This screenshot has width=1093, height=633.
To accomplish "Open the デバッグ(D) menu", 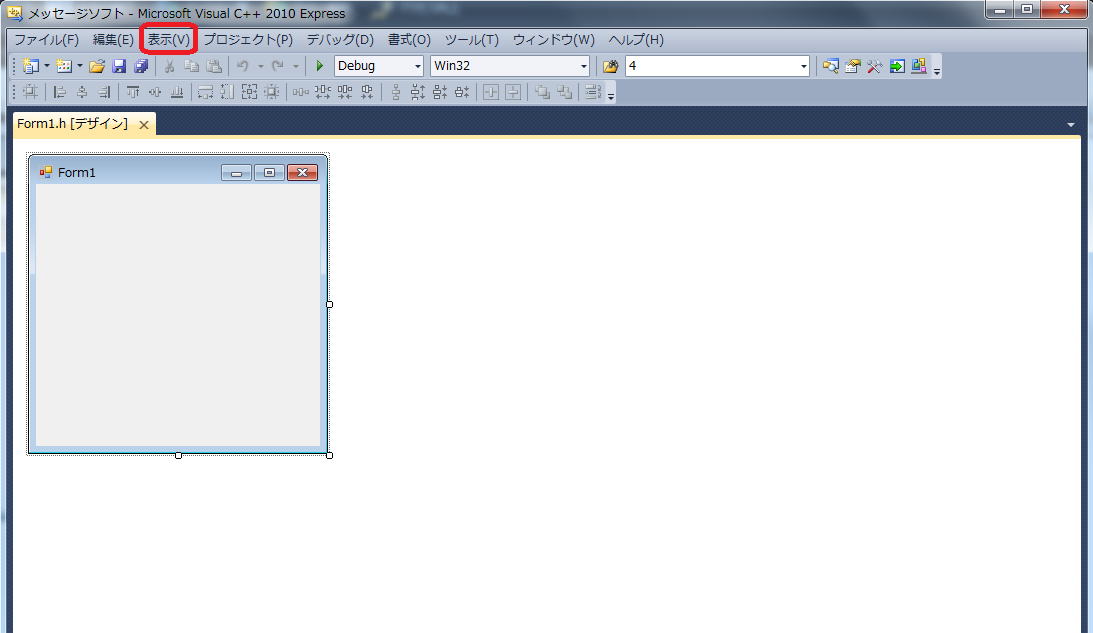I will [x=340, y=40].
